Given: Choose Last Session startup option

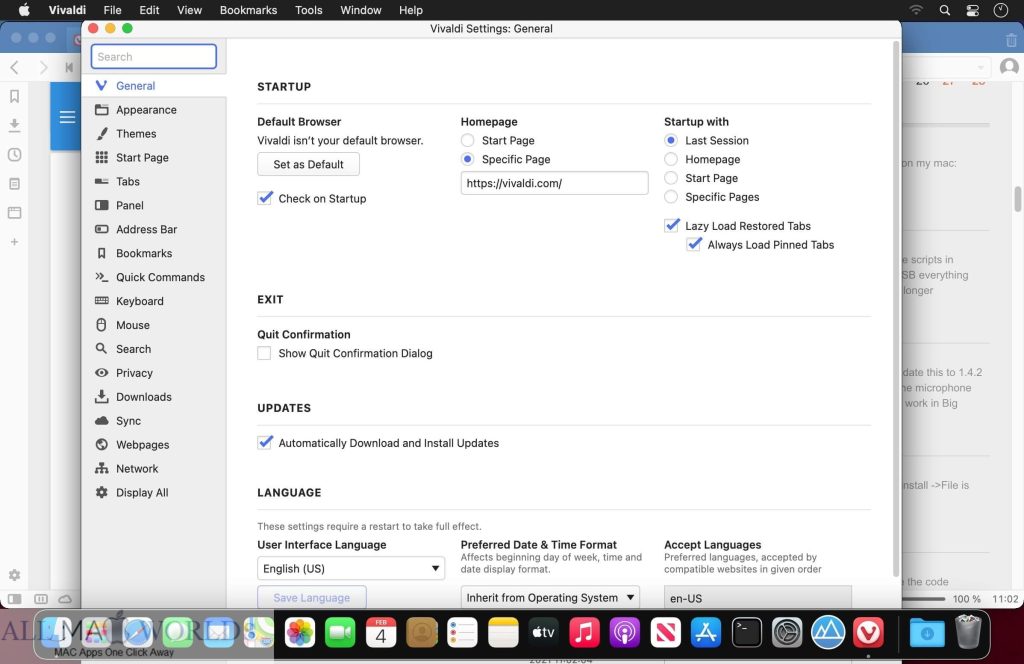Looking at the screenshot, I should [671, 140].
